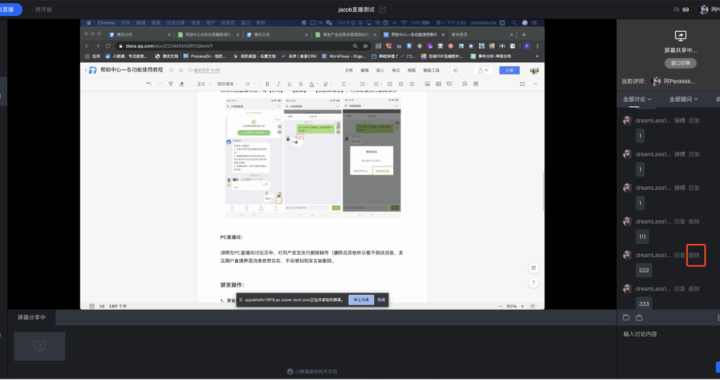Image resolution: width=720 pixels, height=380 pixels.
Task: Open the font size dropdown
Action: pos(250,84)
